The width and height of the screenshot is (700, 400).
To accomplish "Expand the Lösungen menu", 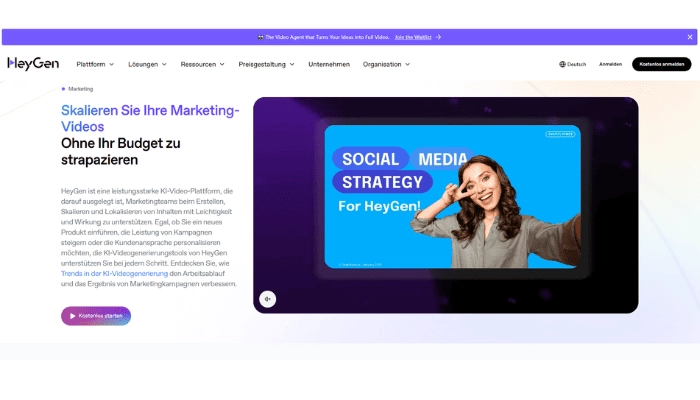I will pos(147,64).
